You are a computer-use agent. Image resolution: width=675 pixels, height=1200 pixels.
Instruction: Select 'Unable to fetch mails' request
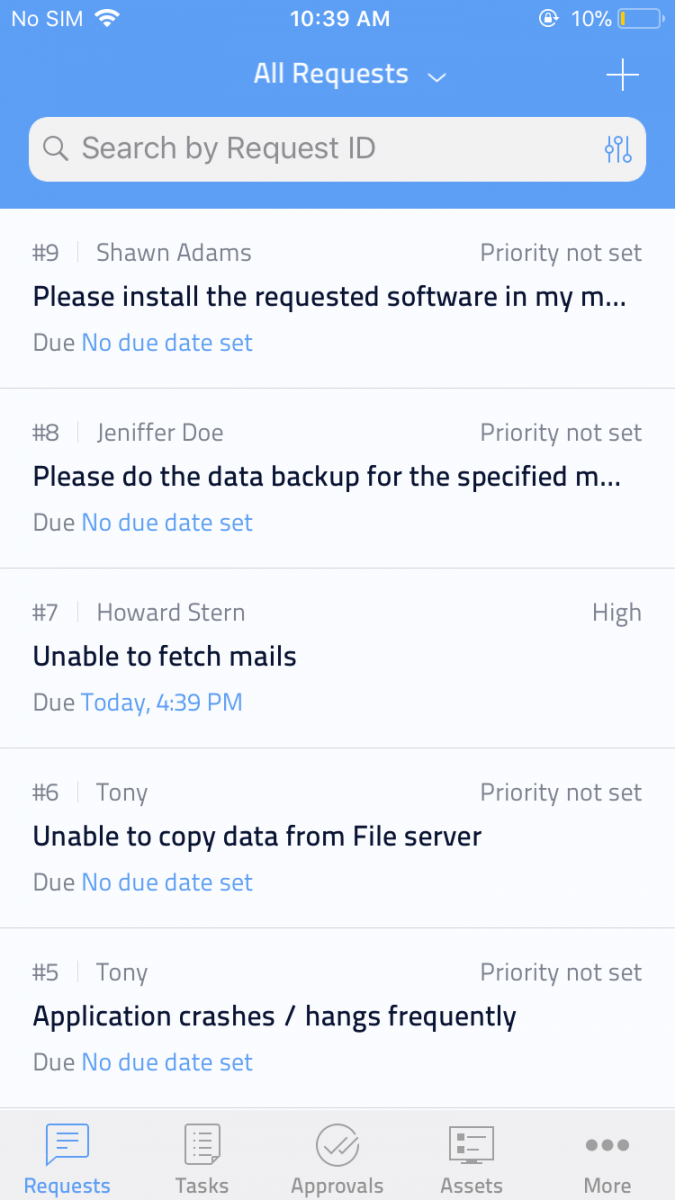(165, 657)
